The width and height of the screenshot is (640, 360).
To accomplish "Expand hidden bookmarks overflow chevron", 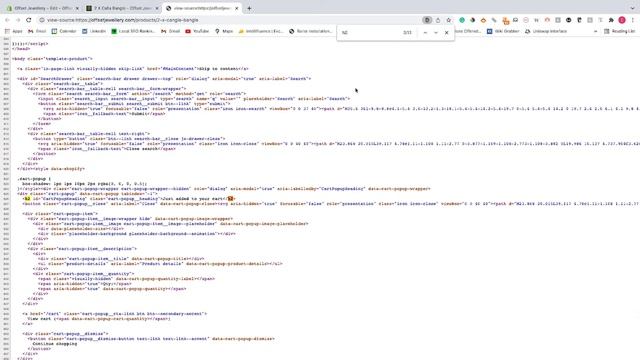I will coord(595,31).
